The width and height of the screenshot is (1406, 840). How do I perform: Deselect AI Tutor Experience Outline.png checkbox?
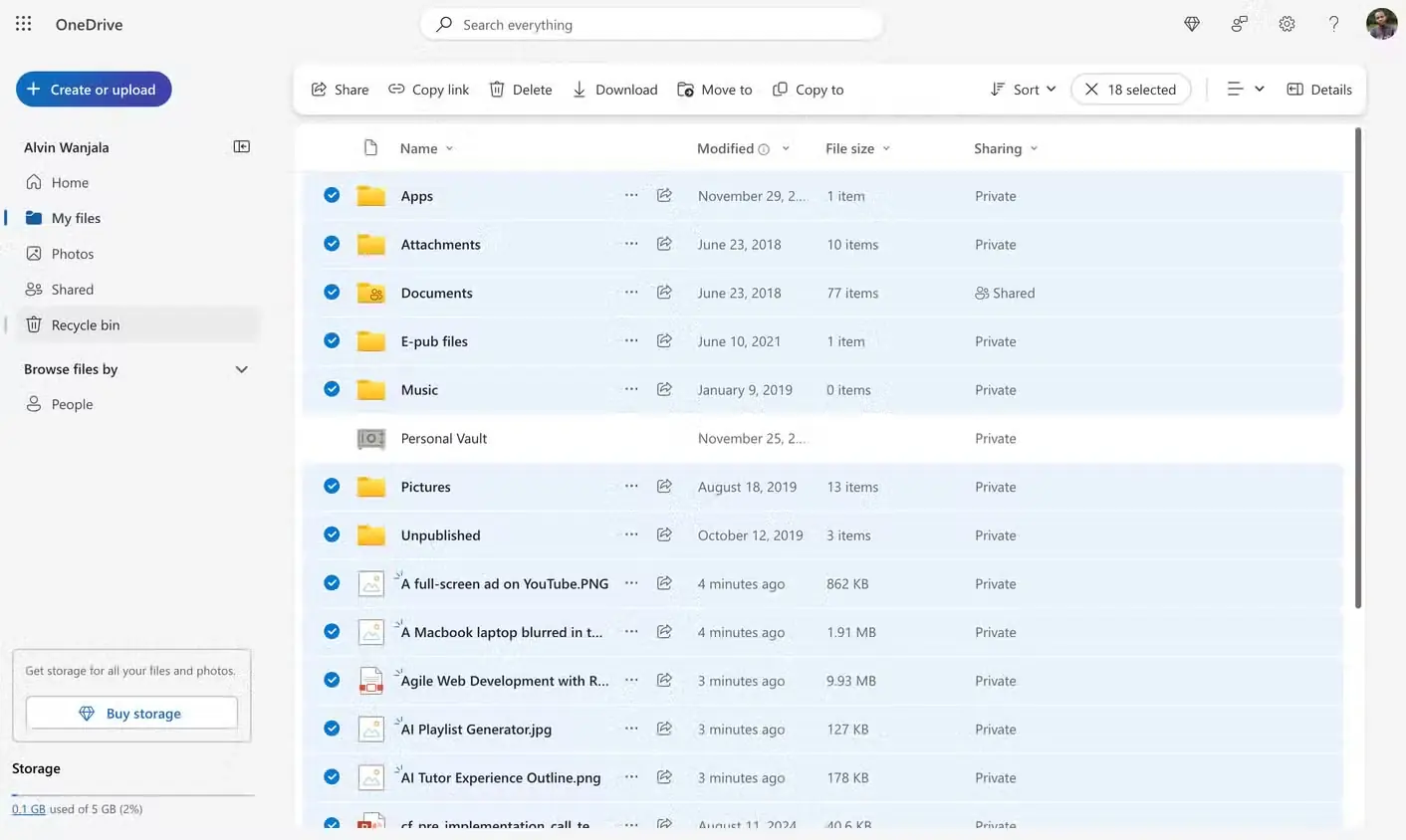point(332,777)
